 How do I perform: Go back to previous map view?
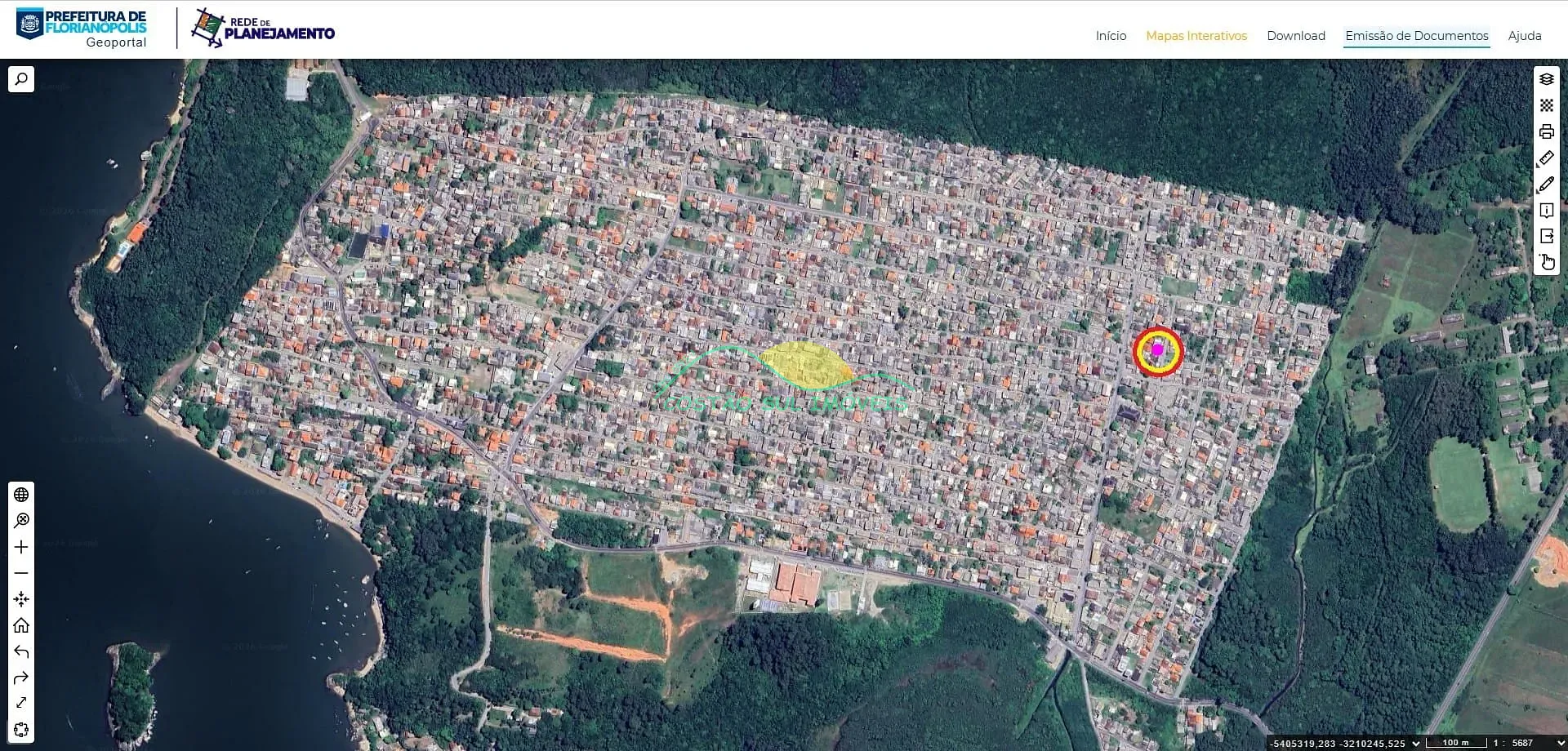(21, 651)
